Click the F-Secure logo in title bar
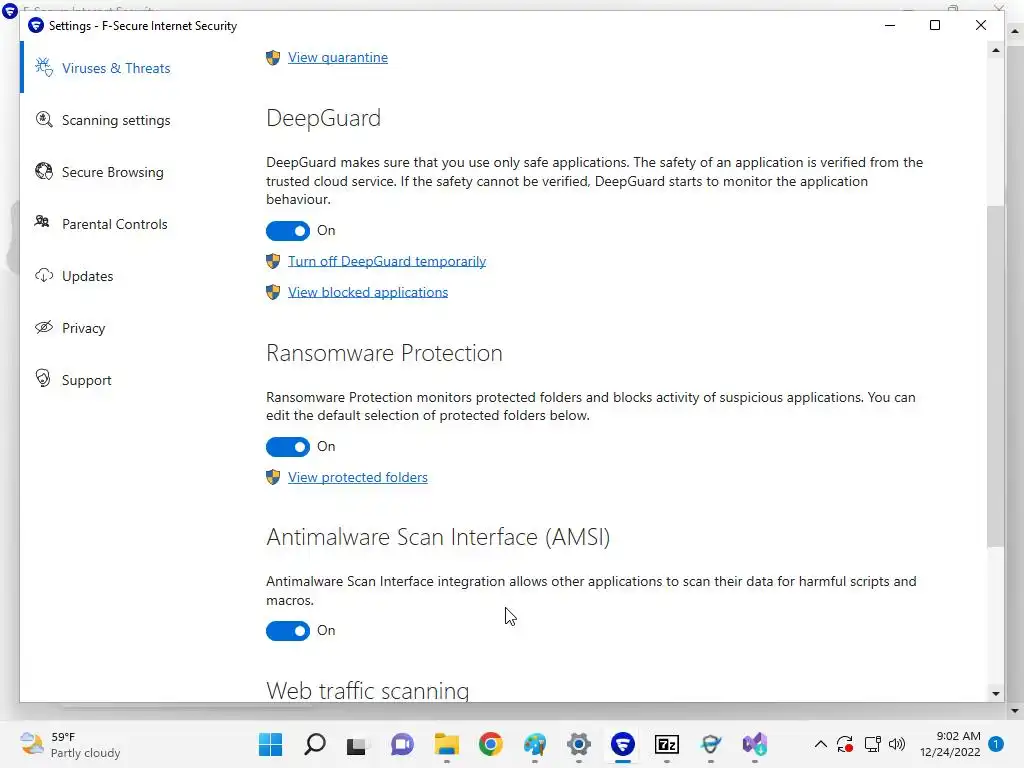 click(36, 25)
